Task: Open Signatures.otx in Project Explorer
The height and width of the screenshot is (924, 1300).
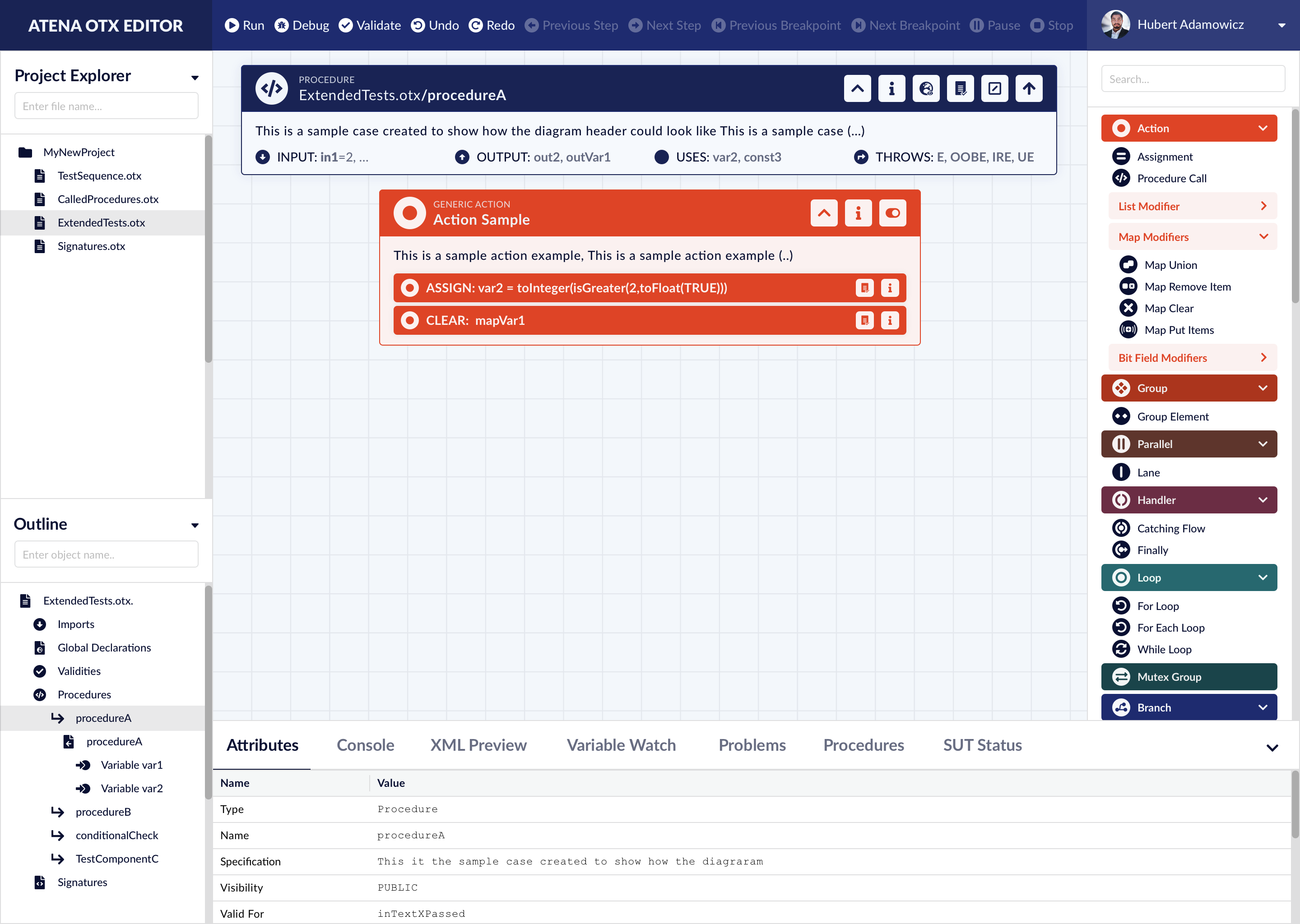Action: pos(91,246)
